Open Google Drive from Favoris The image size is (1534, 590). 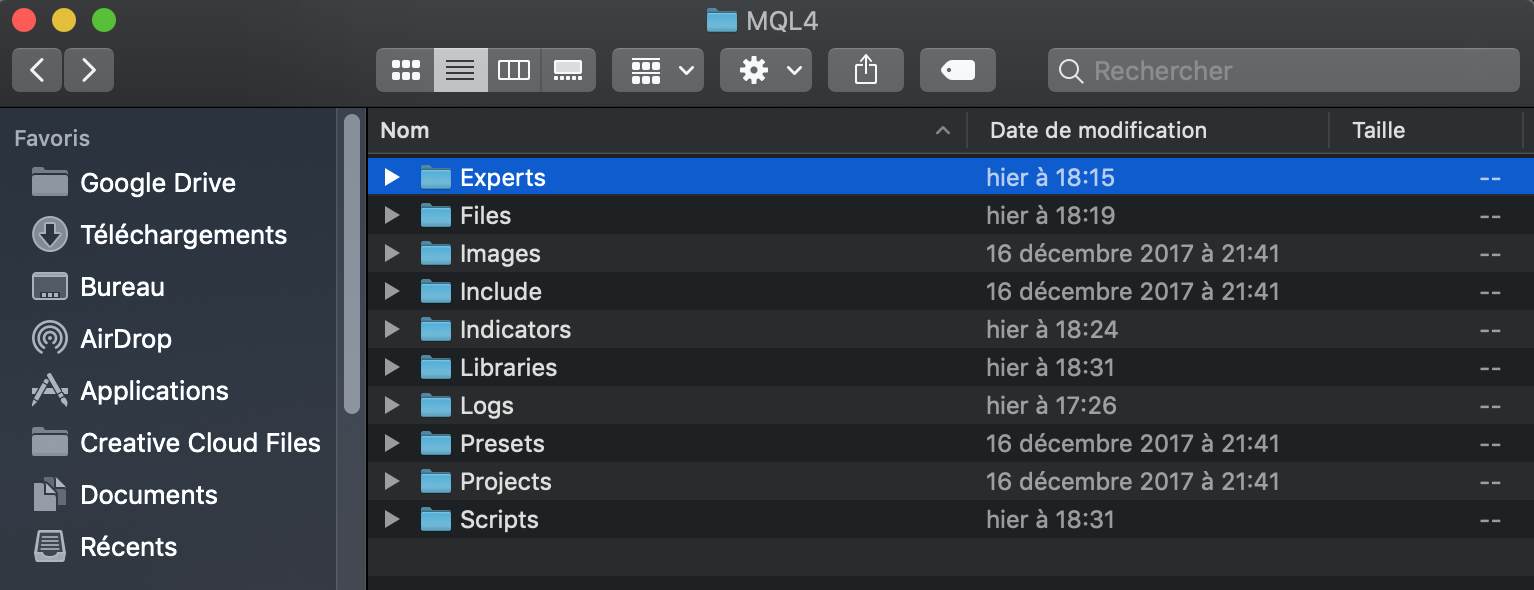click(157, 183)
